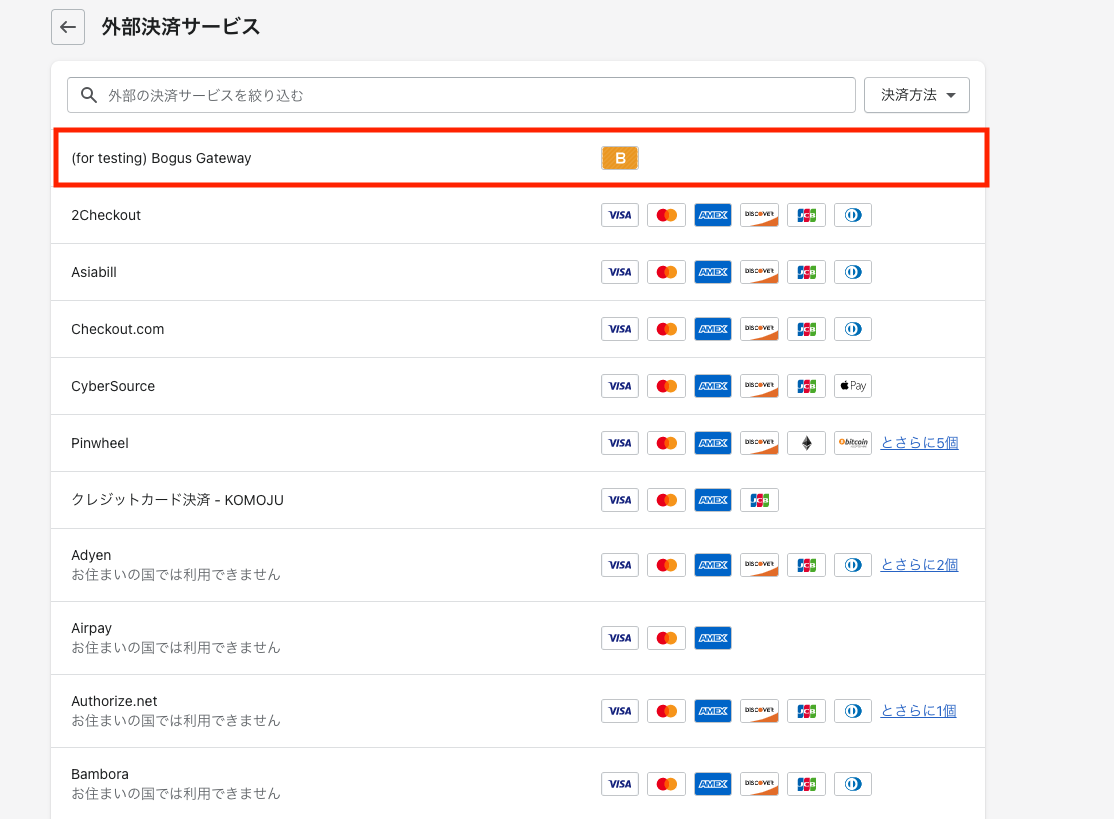The width and height of the screenshot is (1114, 819).
Task: Click the Diners Club icon in Bambora row
Action: 853,783
